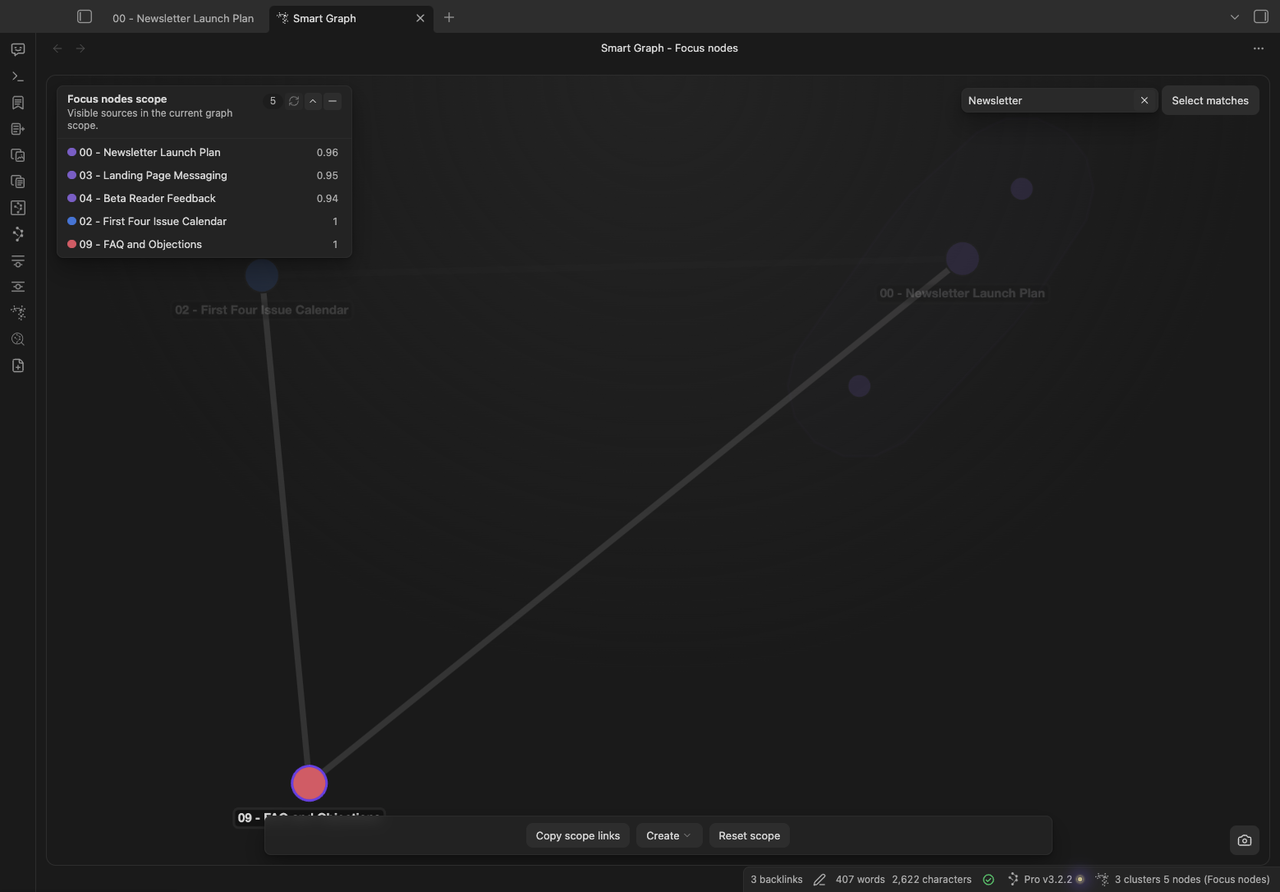Open the three-dot more options menu
This screenshot has width=1280, height=892.
1258,48
